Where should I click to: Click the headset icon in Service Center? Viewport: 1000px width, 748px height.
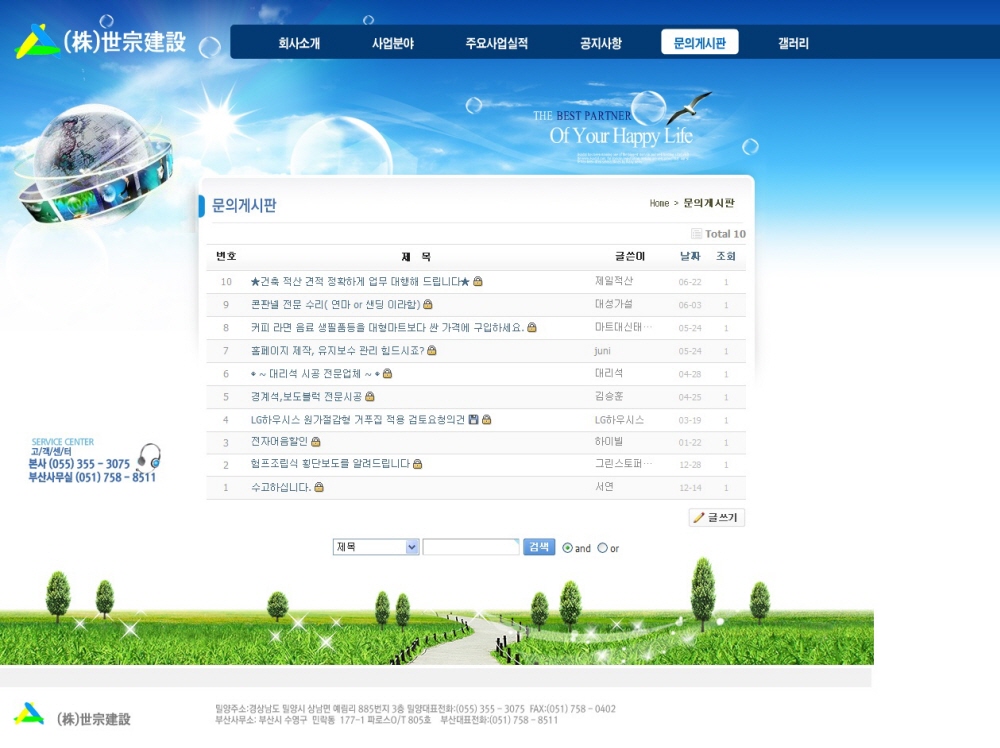(x=148, y=457)
